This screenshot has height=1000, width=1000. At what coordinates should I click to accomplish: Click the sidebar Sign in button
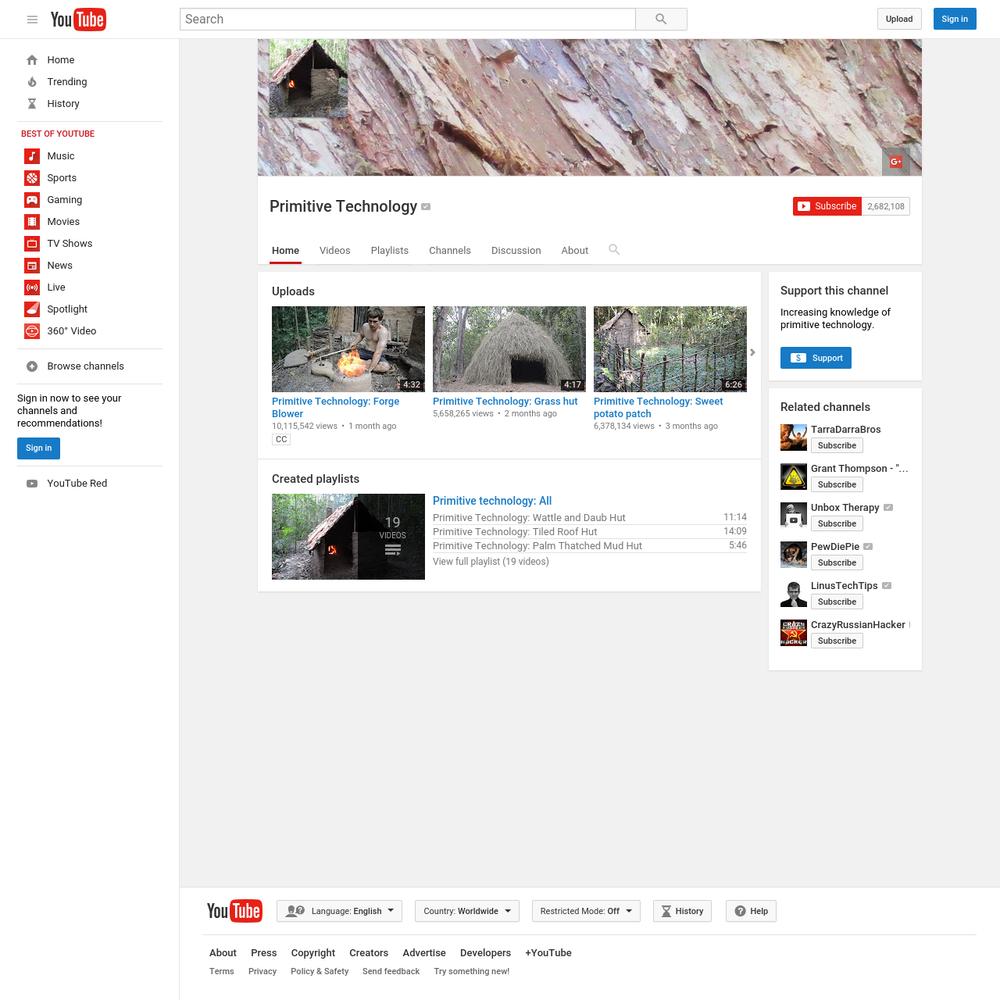click(x=38, y=448)
